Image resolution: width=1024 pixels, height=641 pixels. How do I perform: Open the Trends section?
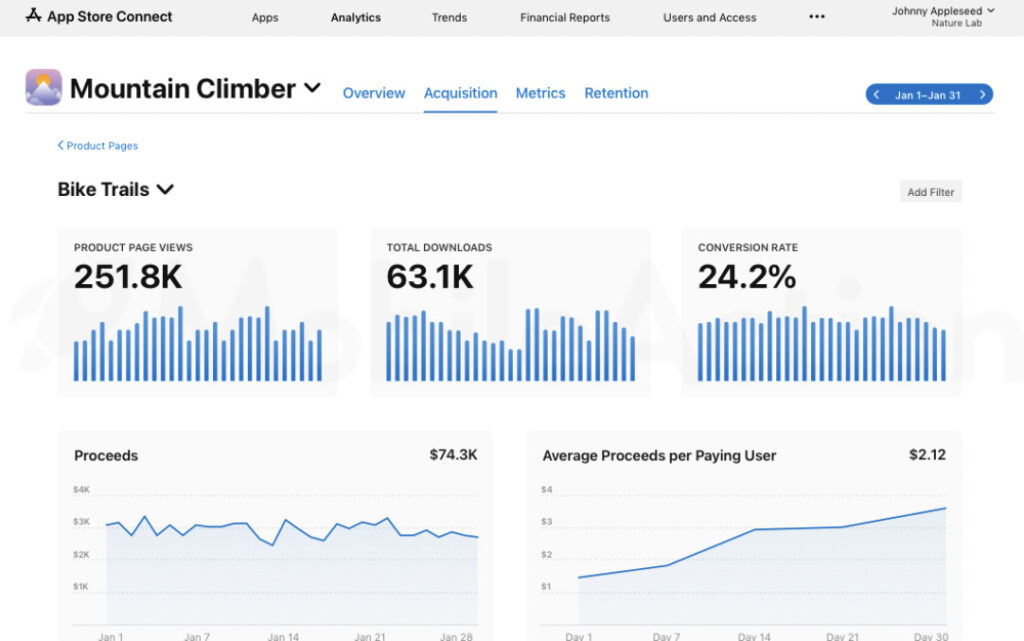[449, 18]
